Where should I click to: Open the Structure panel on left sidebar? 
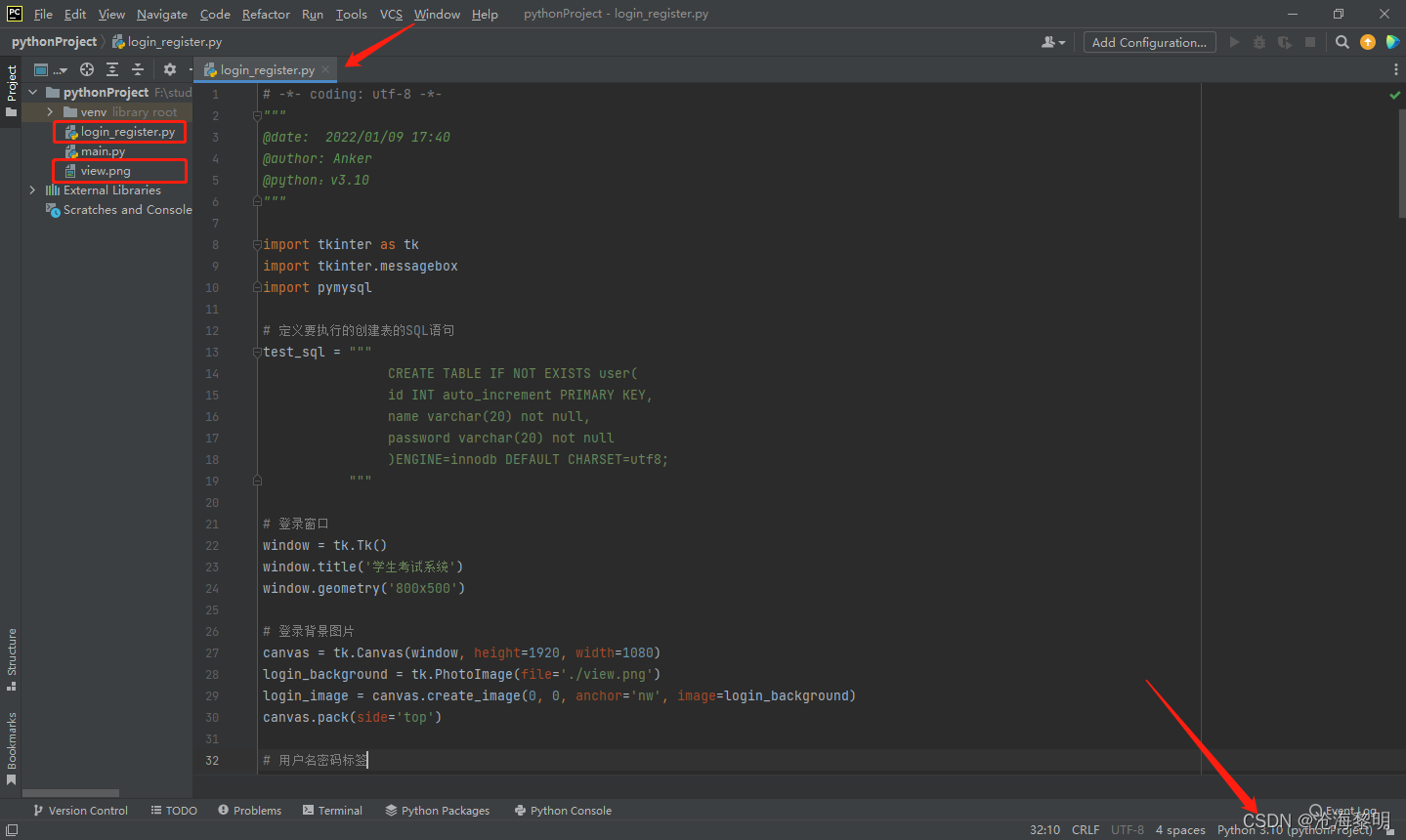click(11, 650)
